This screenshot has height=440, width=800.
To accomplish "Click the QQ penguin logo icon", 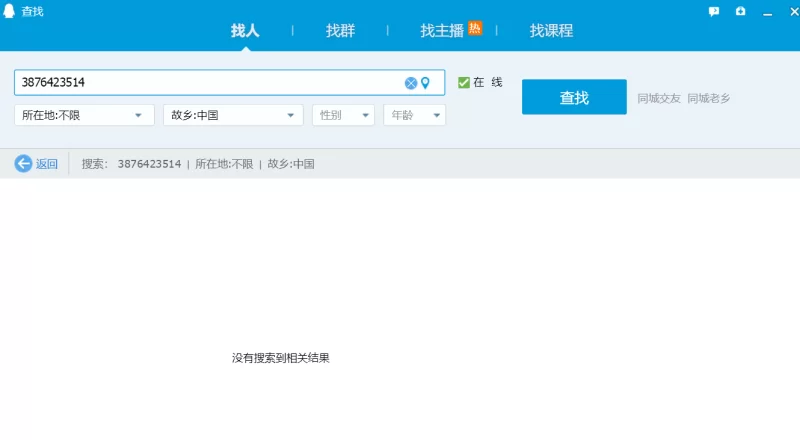I will pyautogui.click(x=11, y=11).
